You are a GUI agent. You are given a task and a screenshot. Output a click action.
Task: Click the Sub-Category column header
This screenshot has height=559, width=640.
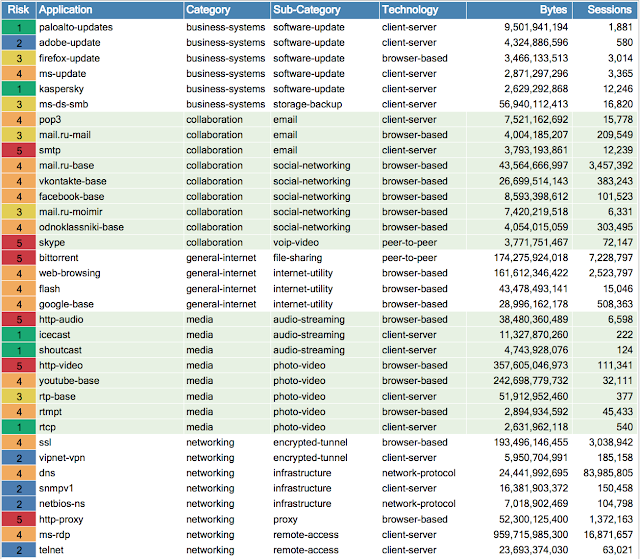(x=325, y=10)
